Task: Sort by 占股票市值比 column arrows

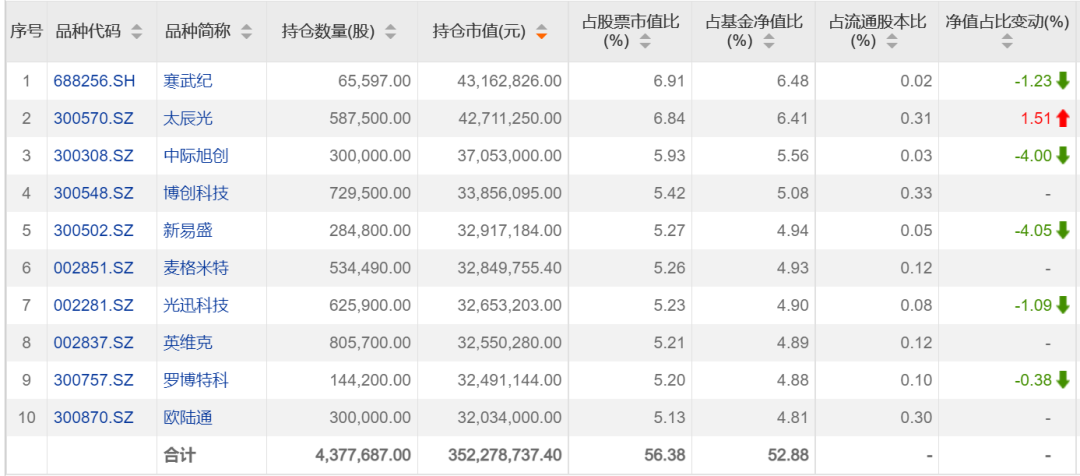Action: coord(645,42)
